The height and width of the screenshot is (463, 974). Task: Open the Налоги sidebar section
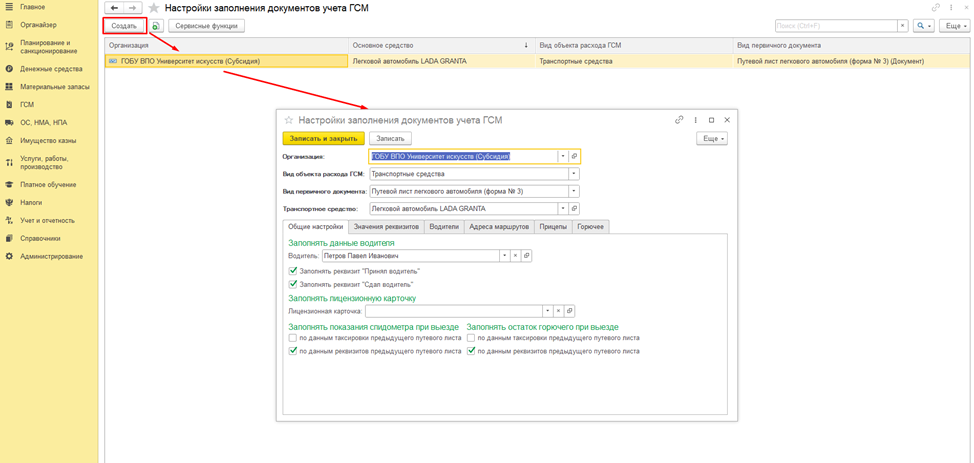click(31, 203)
